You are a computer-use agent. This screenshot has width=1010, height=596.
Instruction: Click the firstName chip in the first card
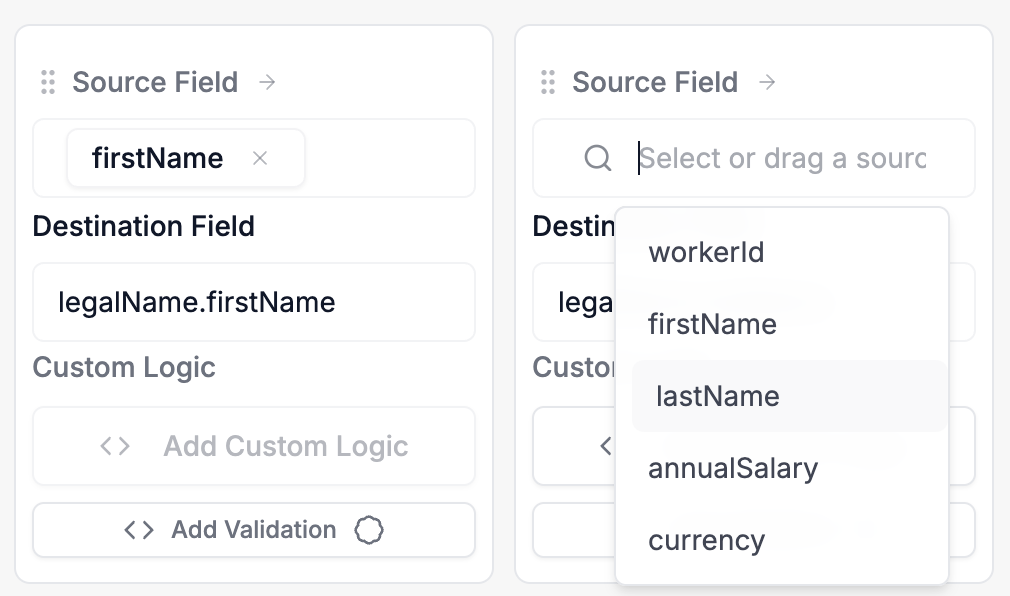[158, 158]
